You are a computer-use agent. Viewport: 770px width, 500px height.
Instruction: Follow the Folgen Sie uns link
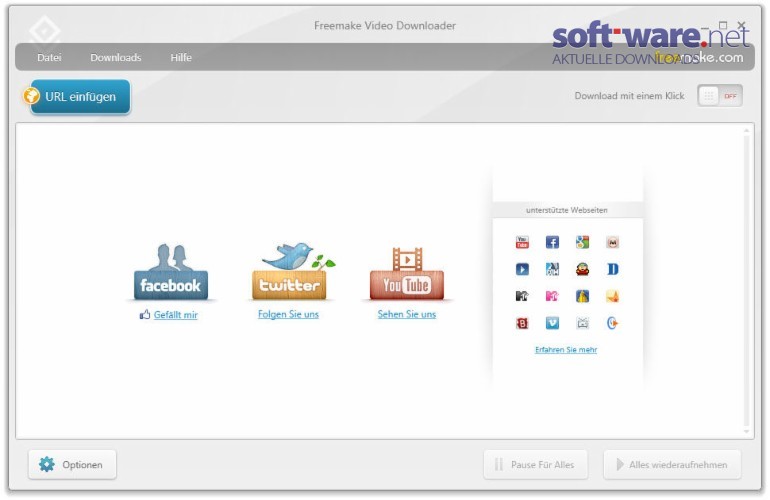click(x=288, y=314)
